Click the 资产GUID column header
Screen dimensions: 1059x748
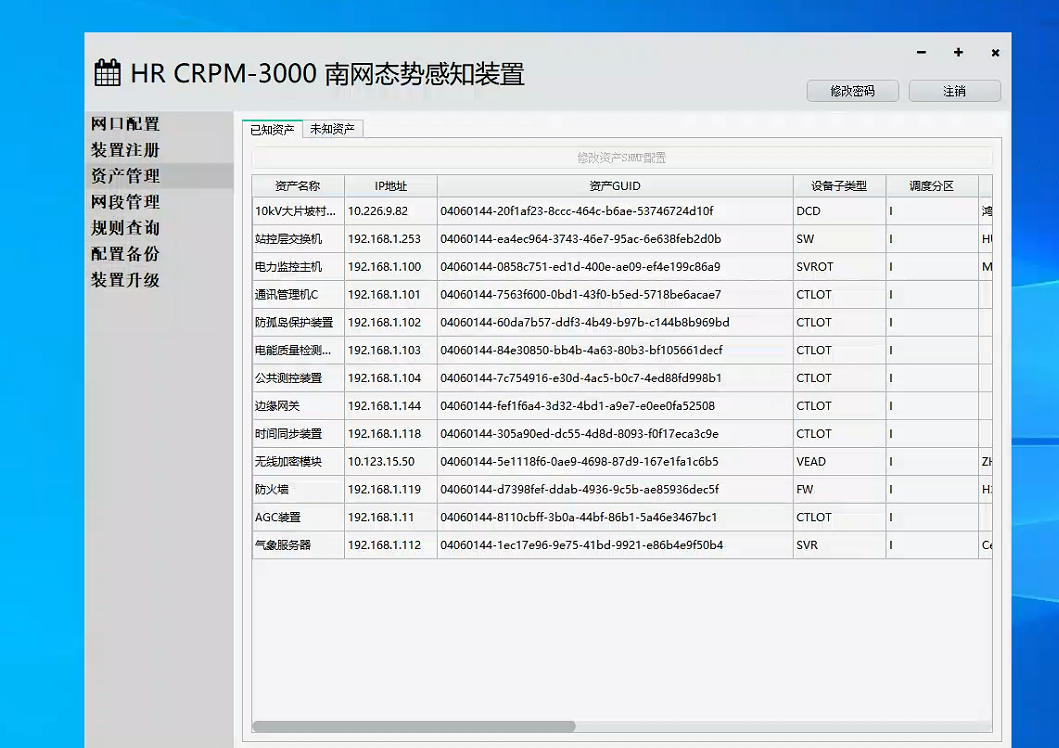[615, 186]
